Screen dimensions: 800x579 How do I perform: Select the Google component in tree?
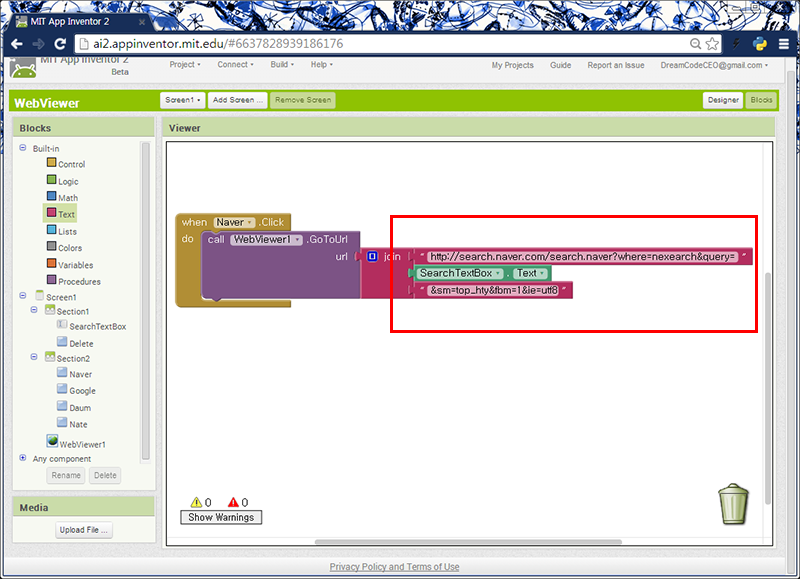76,390
